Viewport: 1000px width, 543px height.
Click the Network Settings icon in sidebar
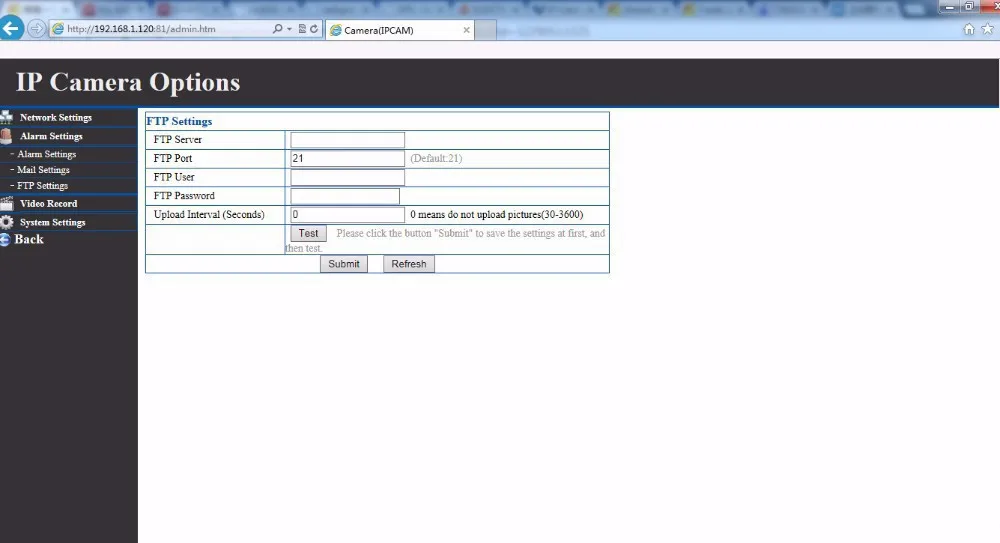point(6,117)
